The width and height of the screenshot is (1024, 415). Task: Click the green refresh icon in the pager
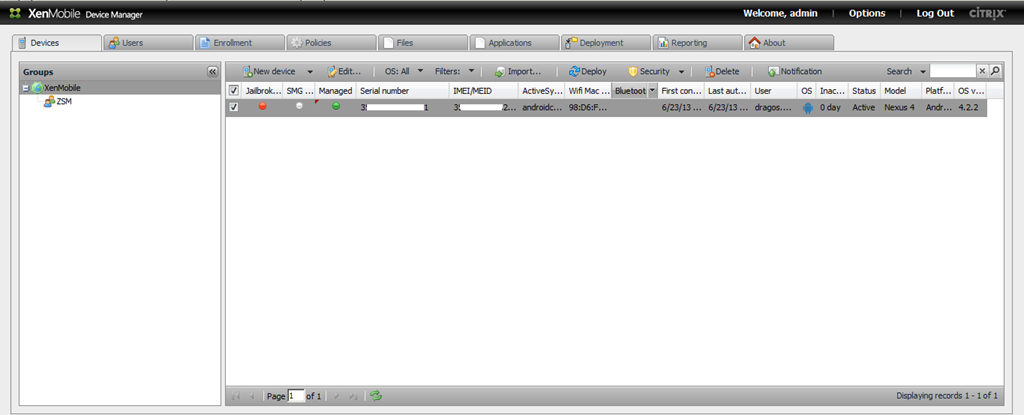coord(376,396)
